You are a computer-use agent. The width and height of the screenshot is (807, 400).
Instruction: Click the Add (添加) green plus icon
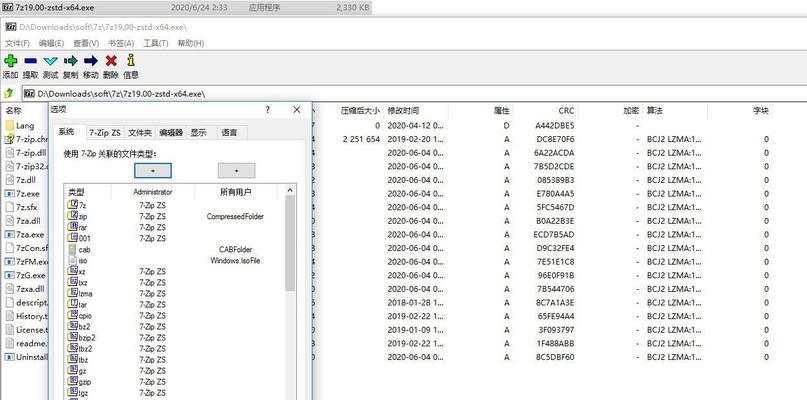(x=10, y=61)
